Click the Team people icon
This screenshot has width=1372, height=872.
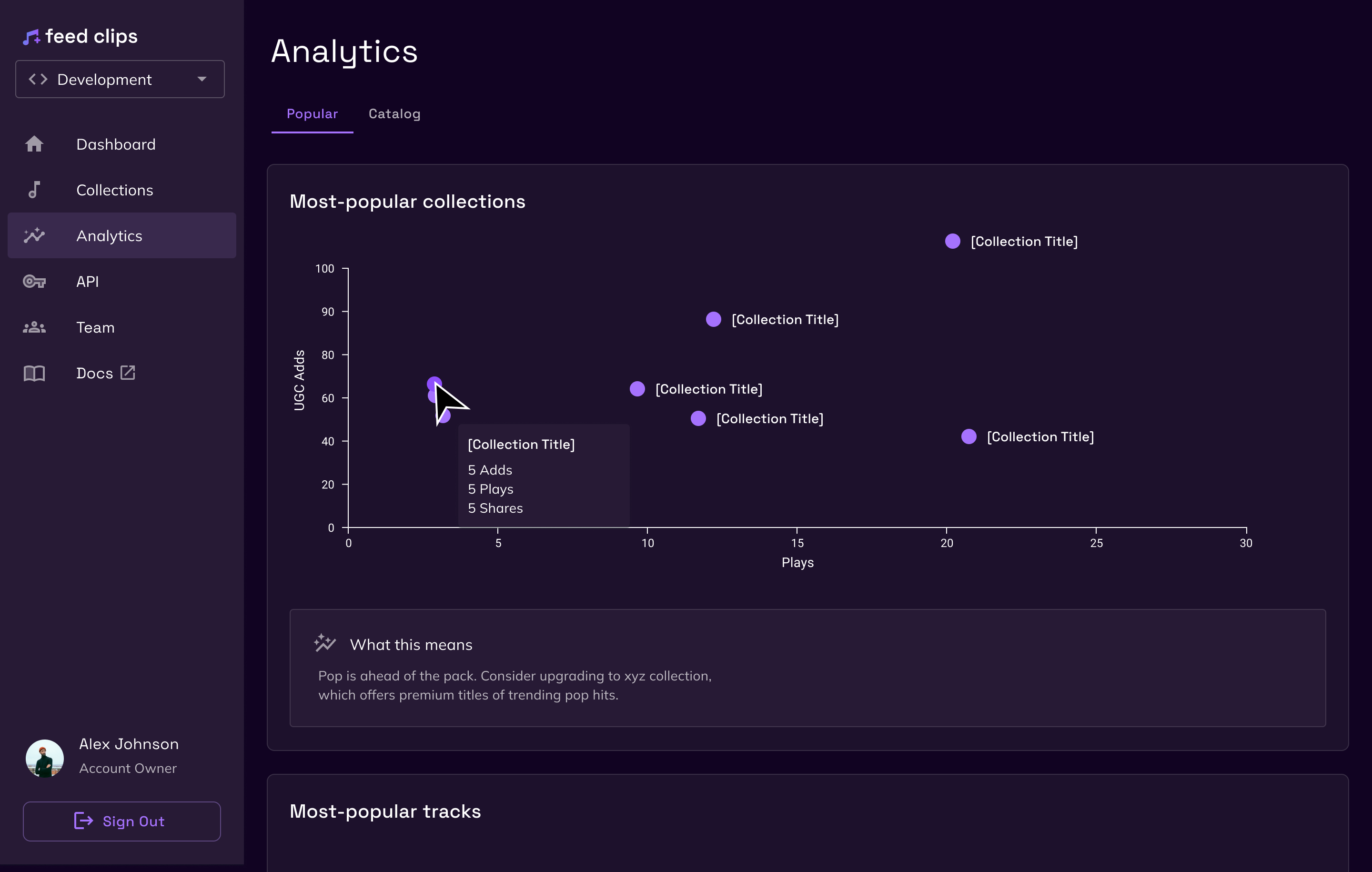(34, 327)
